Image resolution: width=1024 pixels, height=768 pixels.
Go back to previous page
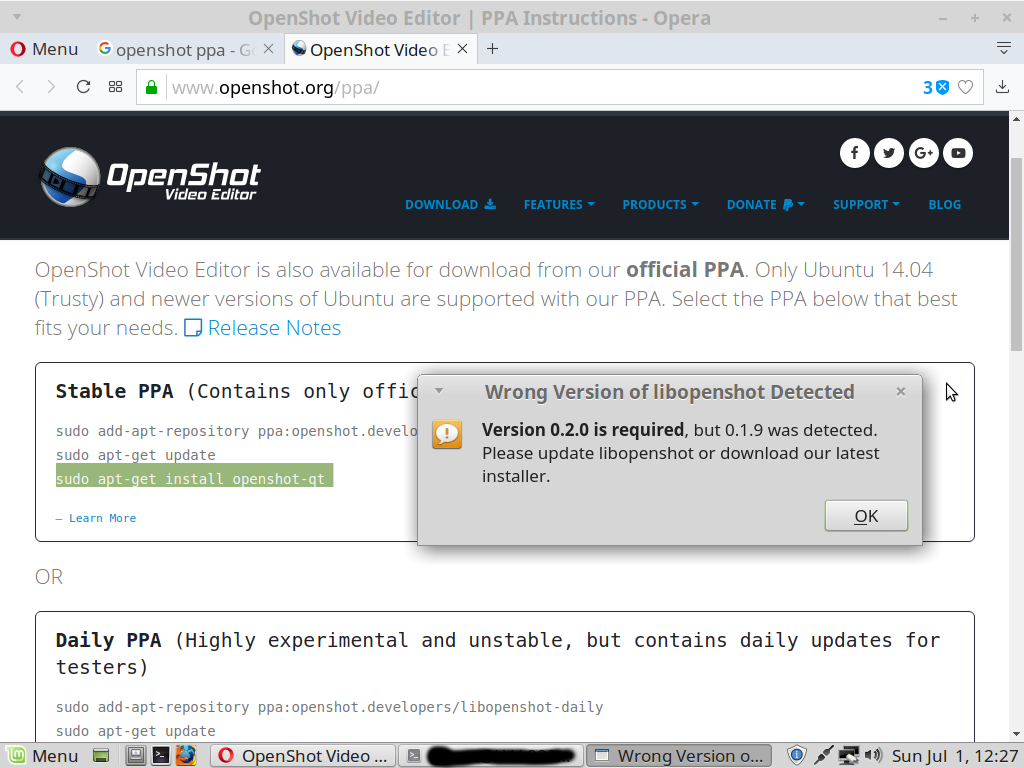[20, 87]
